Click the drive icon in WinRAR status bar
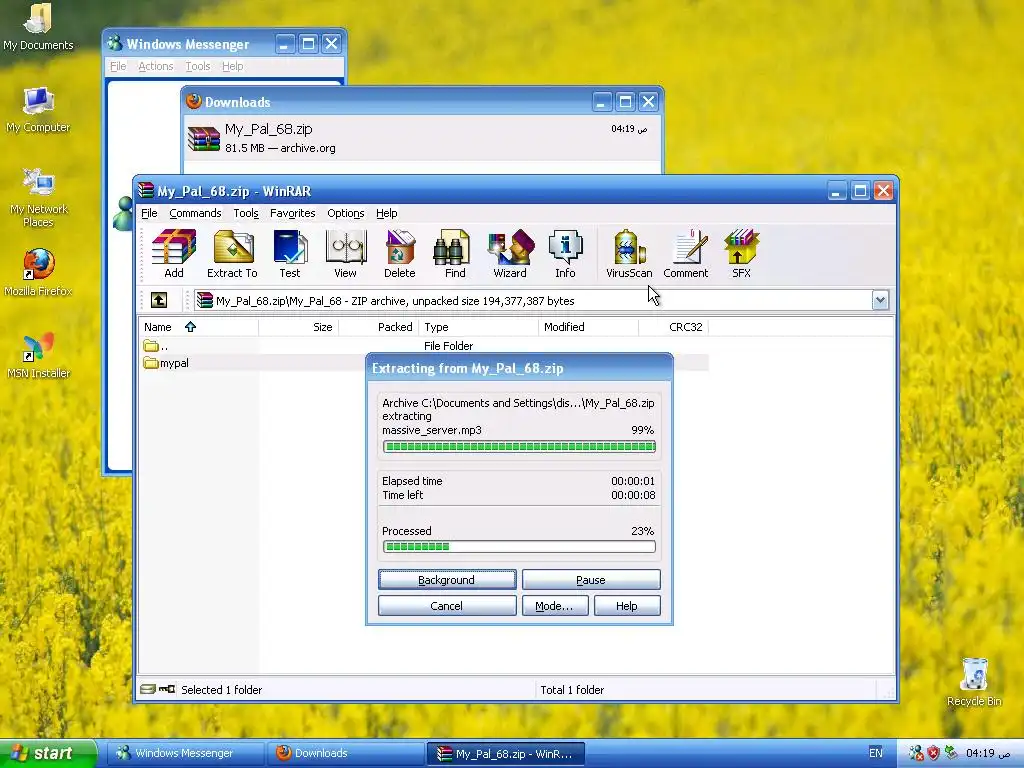 (x=148, y=689)
